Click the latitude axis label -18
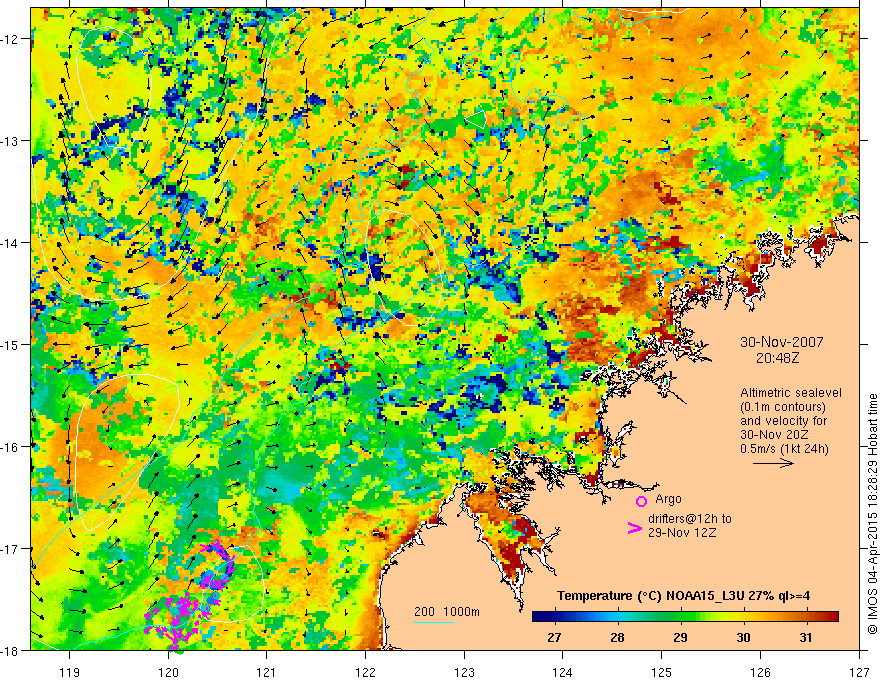 (10, 650)
